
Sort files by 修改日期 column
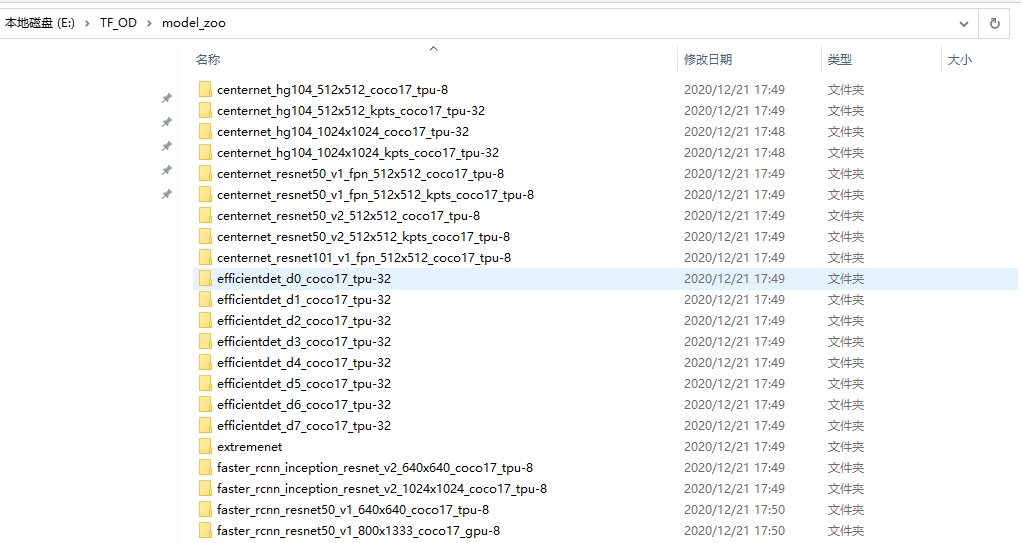tap(708, 59)
